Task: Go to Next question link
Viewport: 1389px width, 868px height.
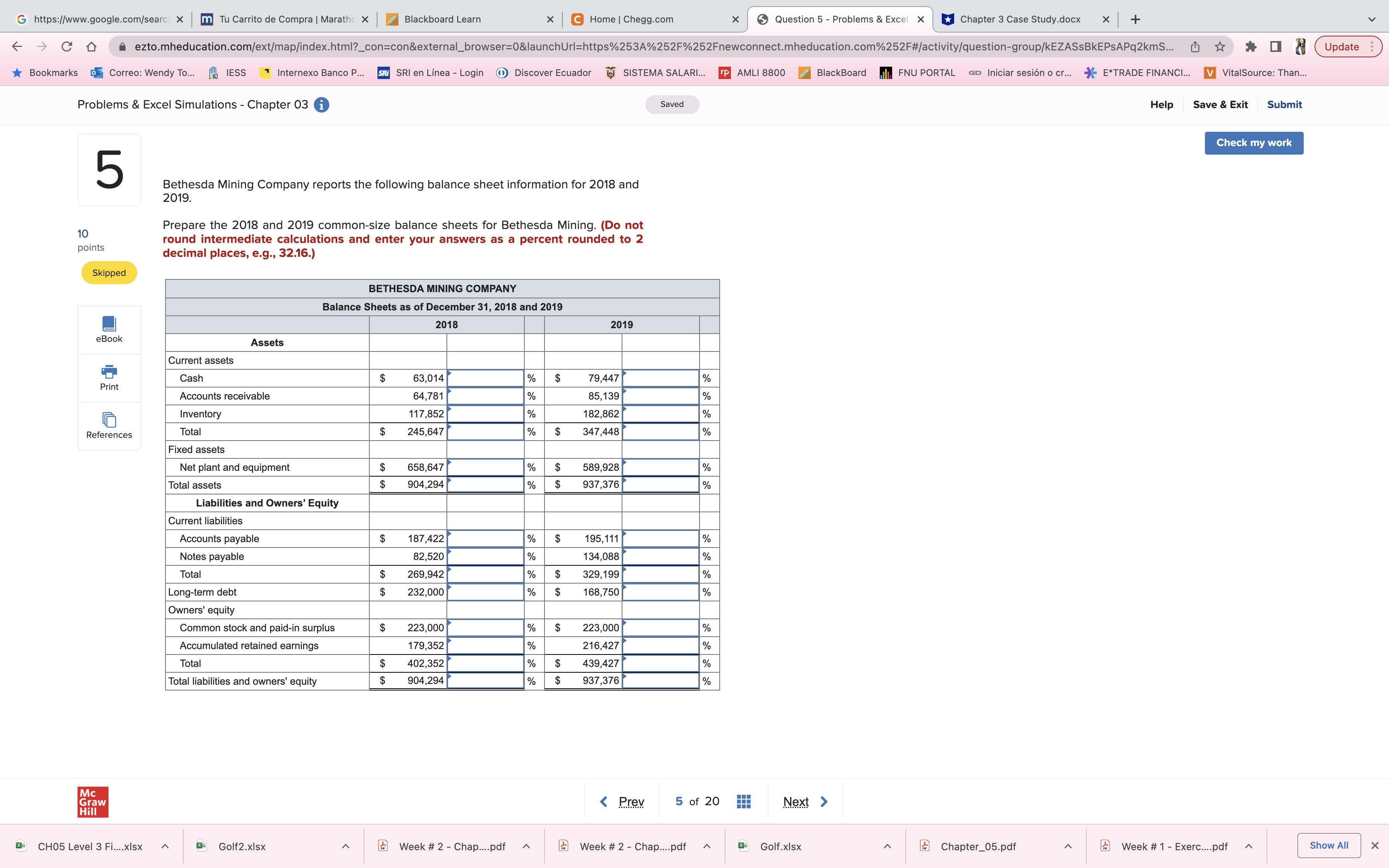Action: tap(796, 801)
